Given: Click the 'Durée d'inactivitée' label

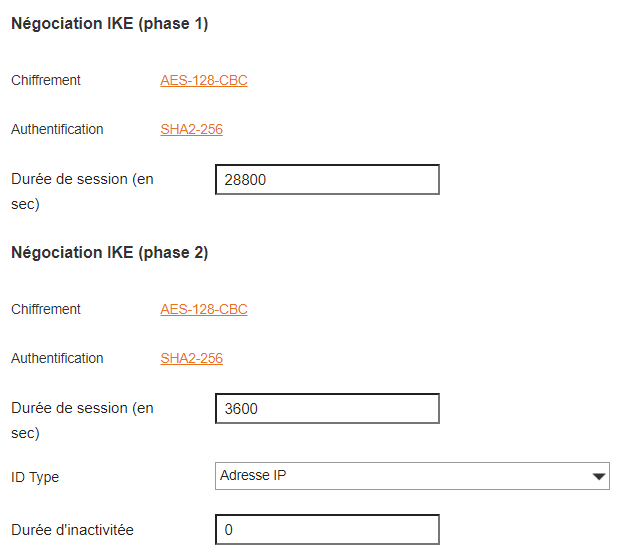Looking at the screenshot, I should point(72,531).
